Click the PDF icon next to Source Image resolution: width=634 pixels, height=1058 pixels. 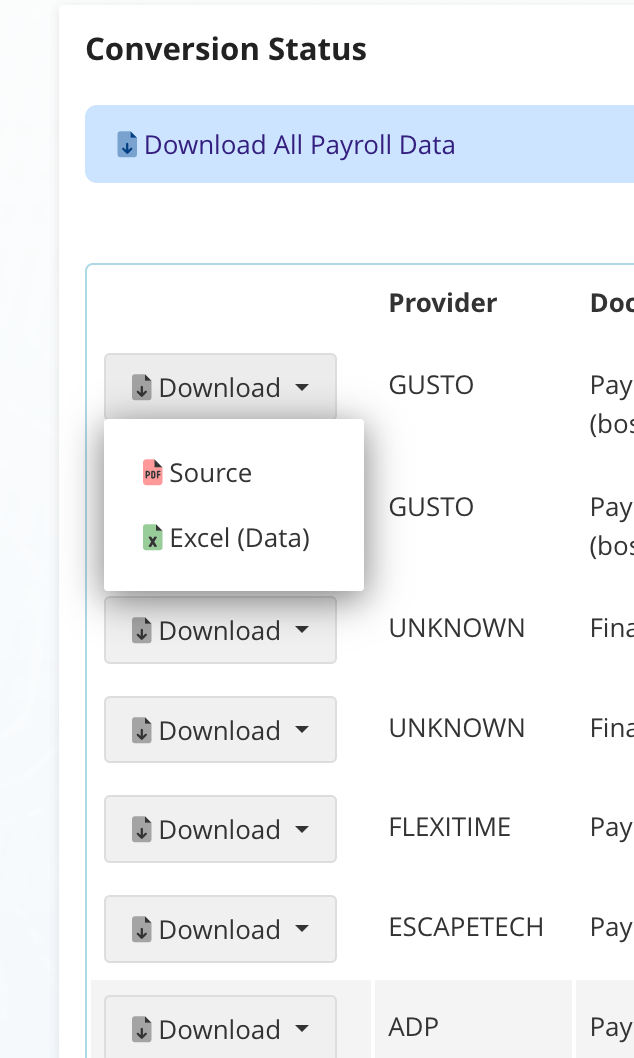[152, 472]
